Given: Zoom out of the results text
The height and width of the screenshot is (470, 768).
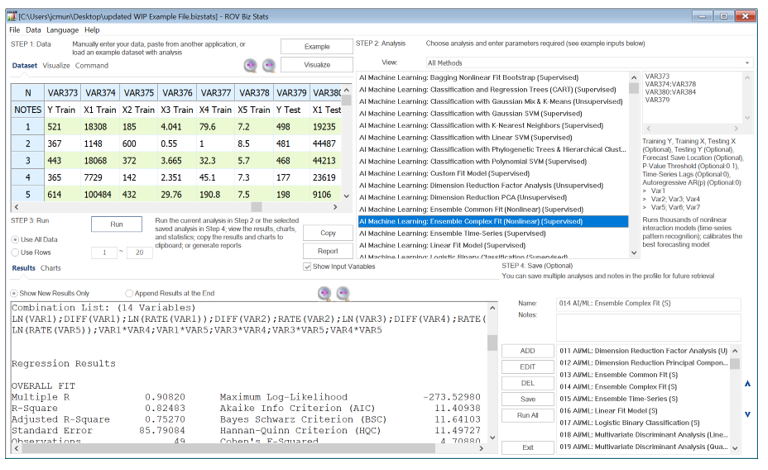Looking at the screenshot, I should [x=343, y=293].
